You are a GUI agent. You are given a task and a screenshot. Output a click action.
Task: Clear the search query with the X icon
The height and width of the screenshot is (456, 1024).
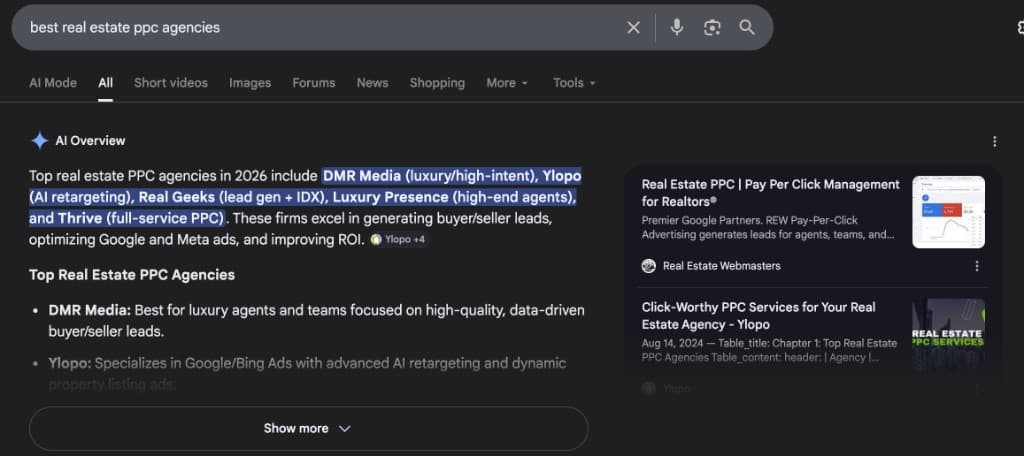pyautogui.click(x=633, y=27)
